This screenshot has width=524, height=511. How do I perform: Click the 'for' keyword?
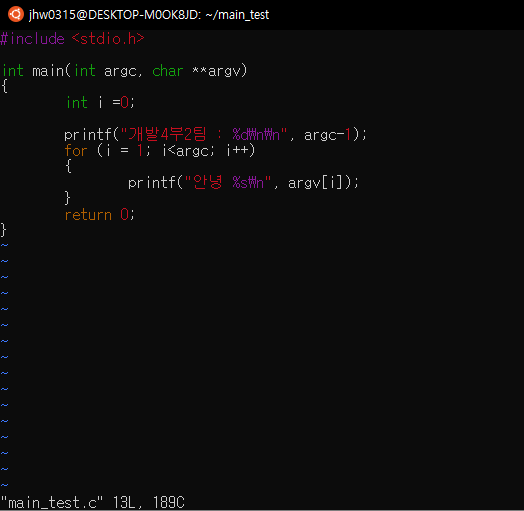point(76,150)
